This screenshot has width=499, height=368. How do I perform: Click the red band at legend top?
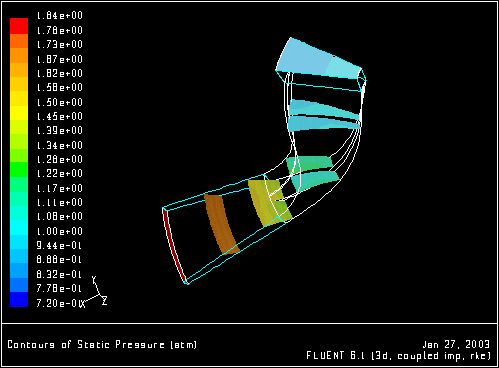coord(19,26)
